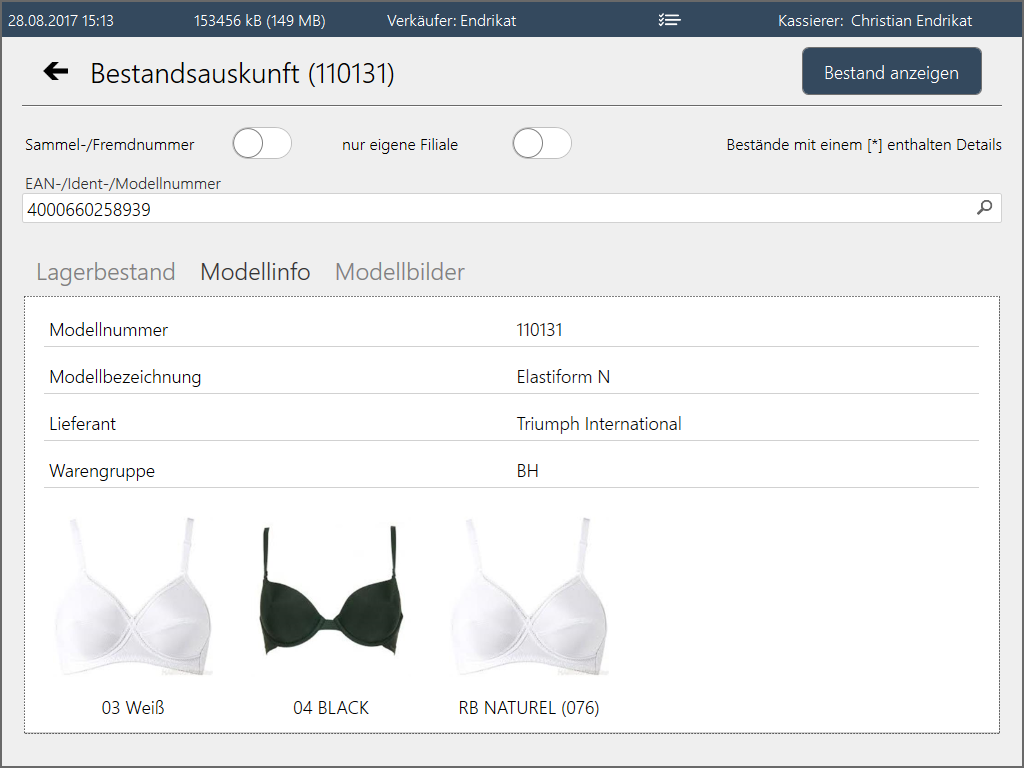Click the search magnifier icon
The image size is (1024, 768).
point(984,208)
